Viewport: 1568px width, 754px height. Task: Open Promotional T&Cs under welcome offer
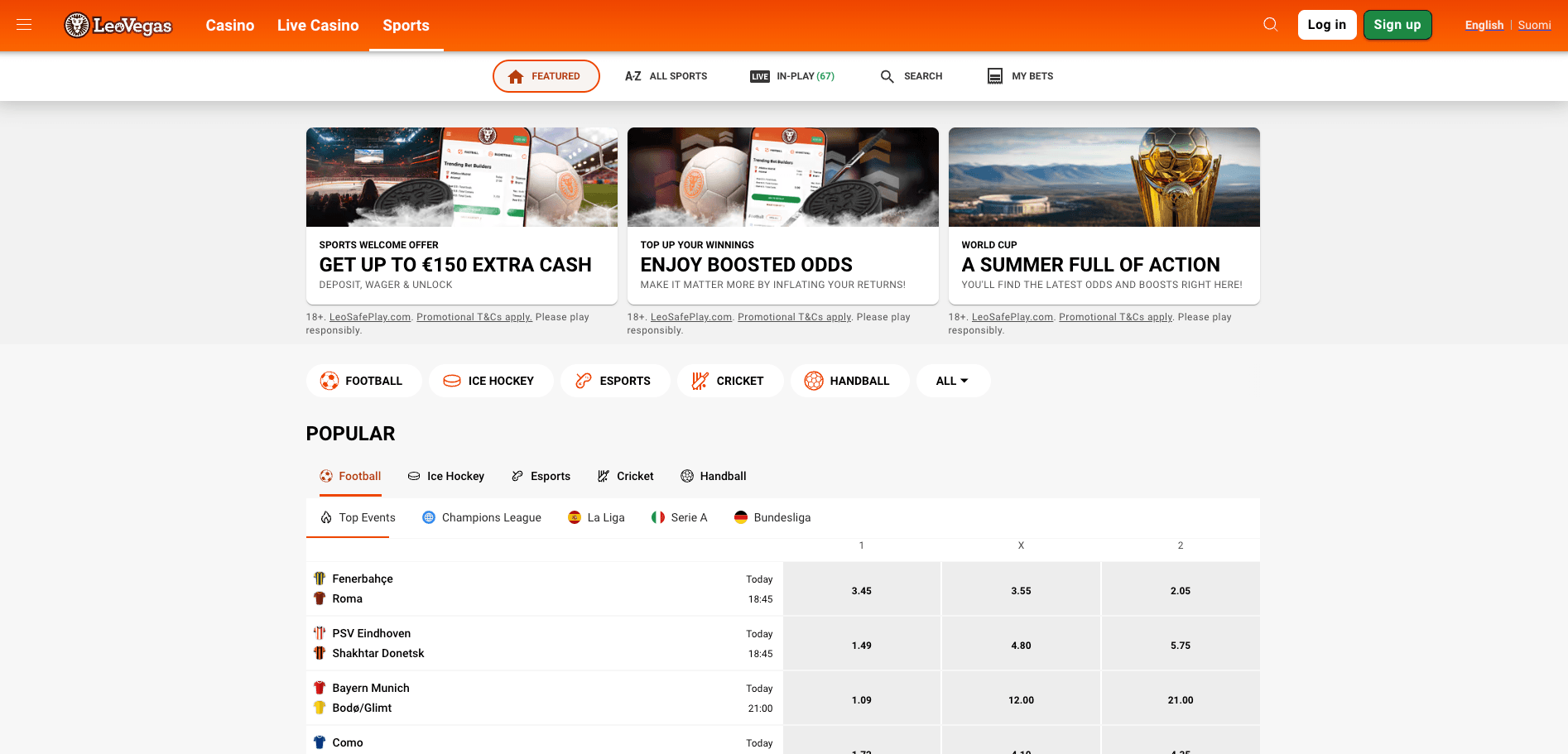pos(474,317)
